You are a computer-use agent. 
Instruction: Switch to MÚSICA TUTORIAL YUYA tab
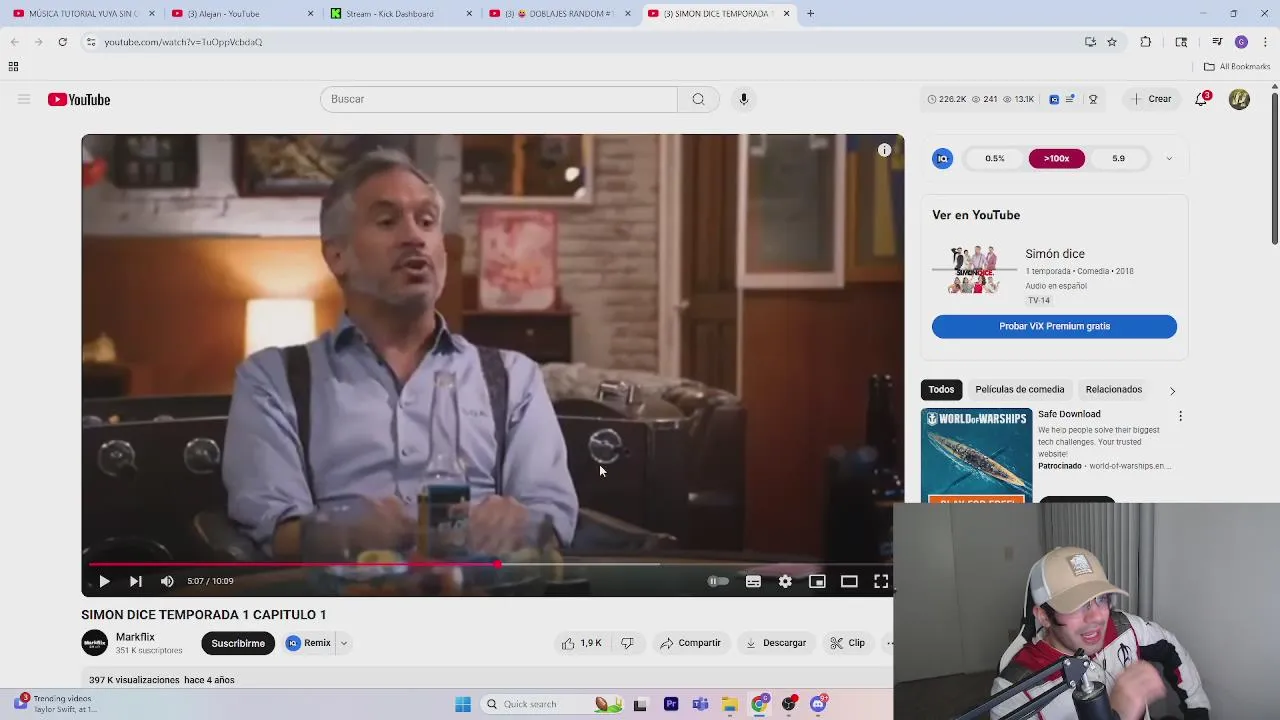[82, 13]
